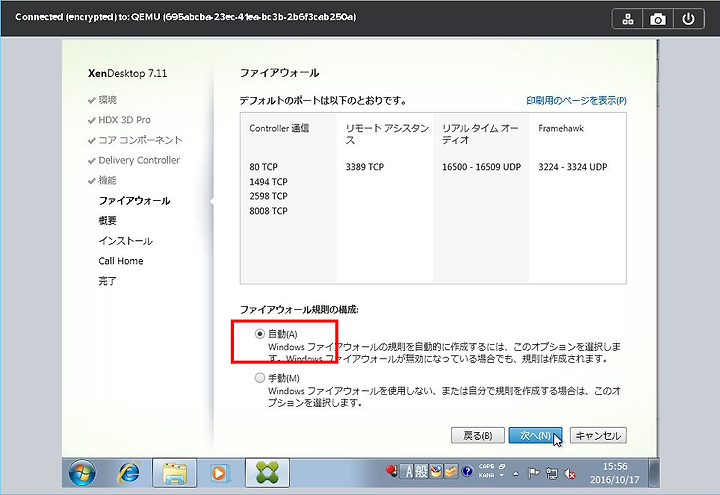
Task: Click the power icon in the console bar
Action: (x=688, y=19)
